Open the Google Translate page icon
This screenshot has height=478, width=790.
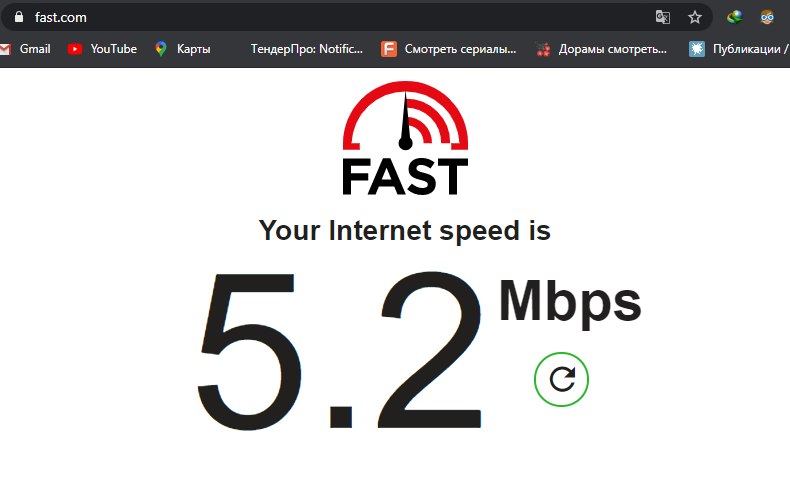tap(663, 18)
